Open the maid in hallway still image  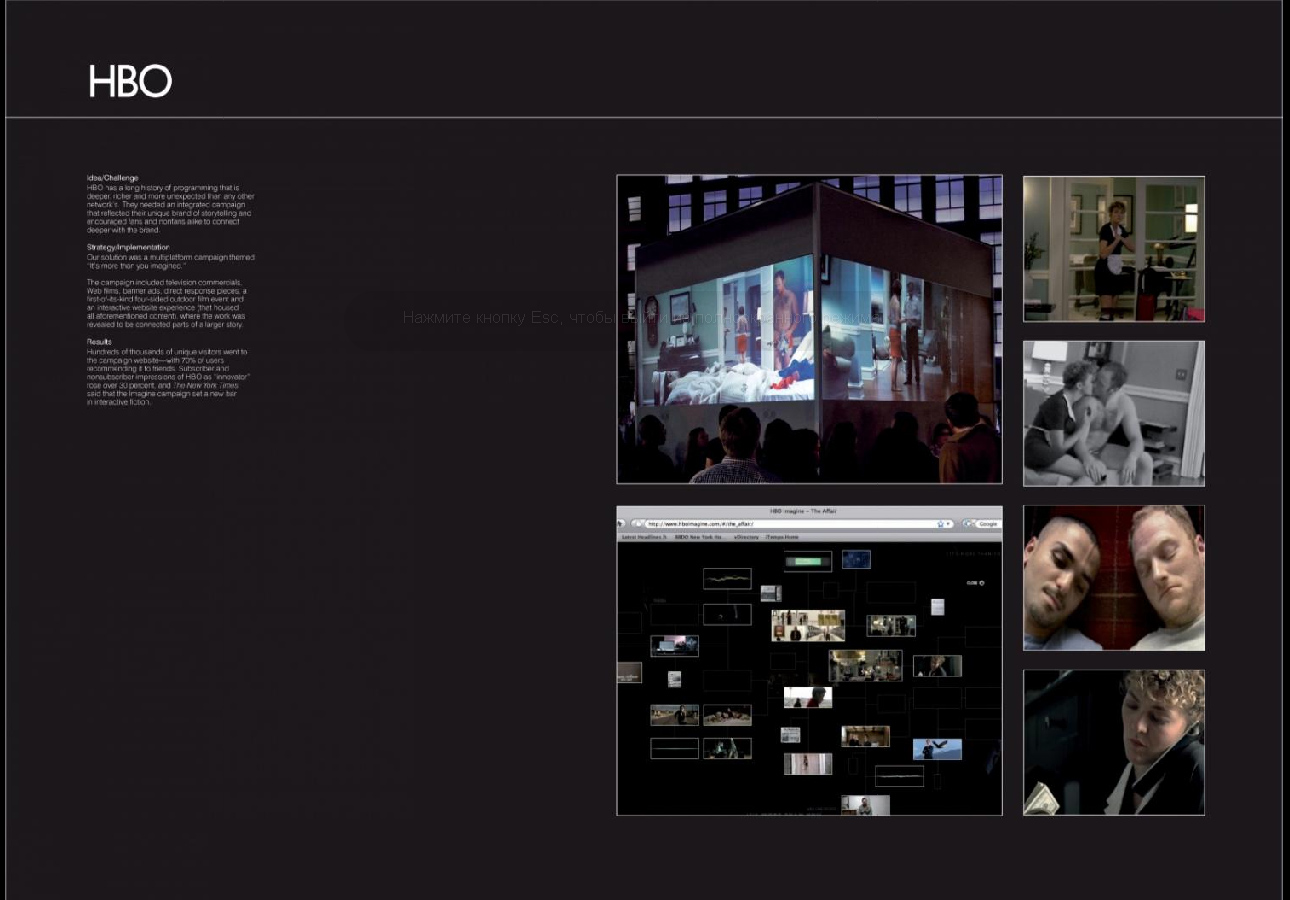tap(1114, 249)
